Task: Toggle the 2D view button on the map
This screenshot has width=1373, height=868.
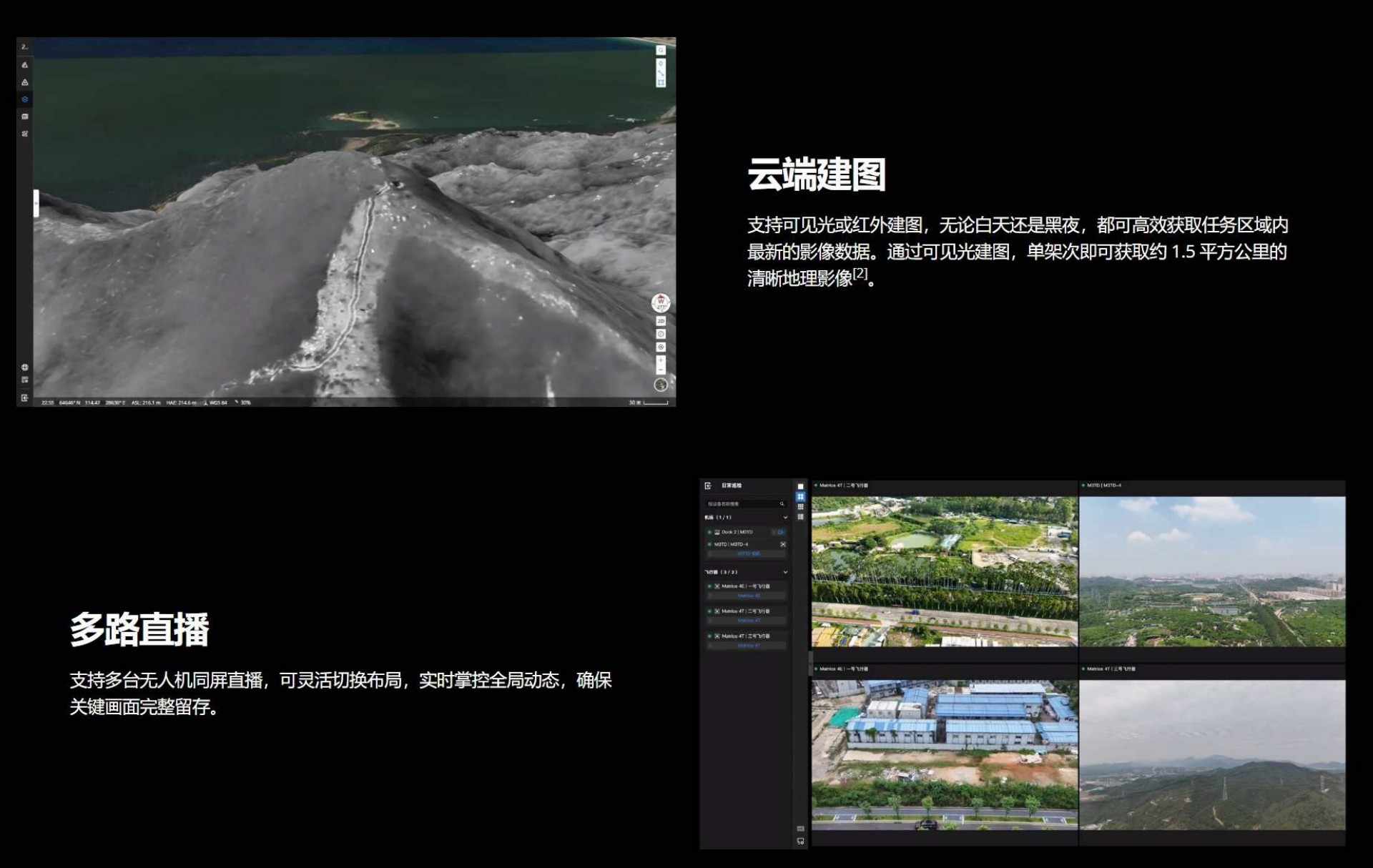Action: (661, 320)
